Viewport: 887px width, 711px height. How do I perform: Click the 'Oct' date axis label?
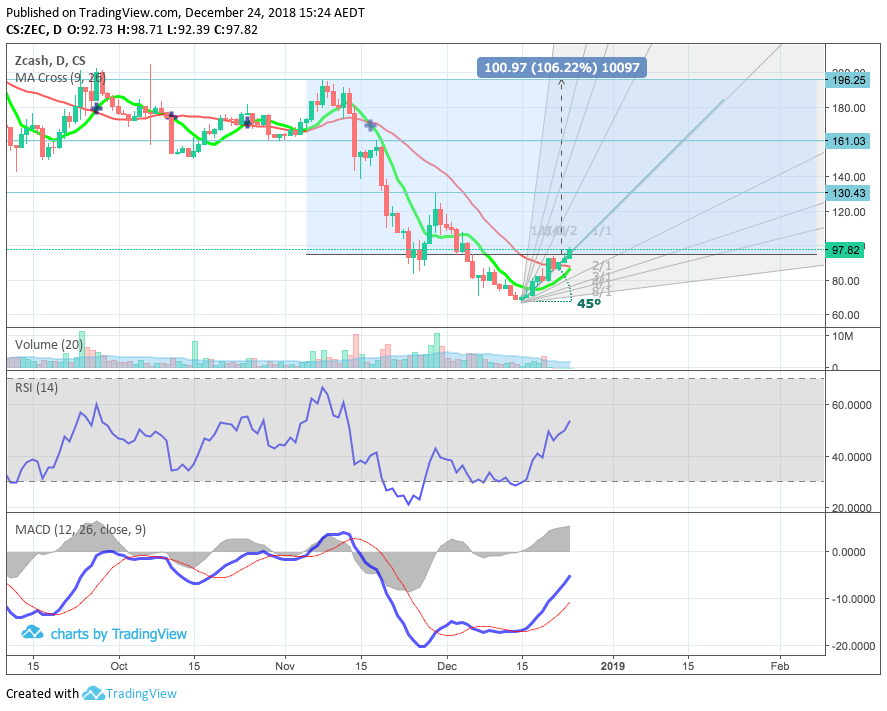(119, 666)
